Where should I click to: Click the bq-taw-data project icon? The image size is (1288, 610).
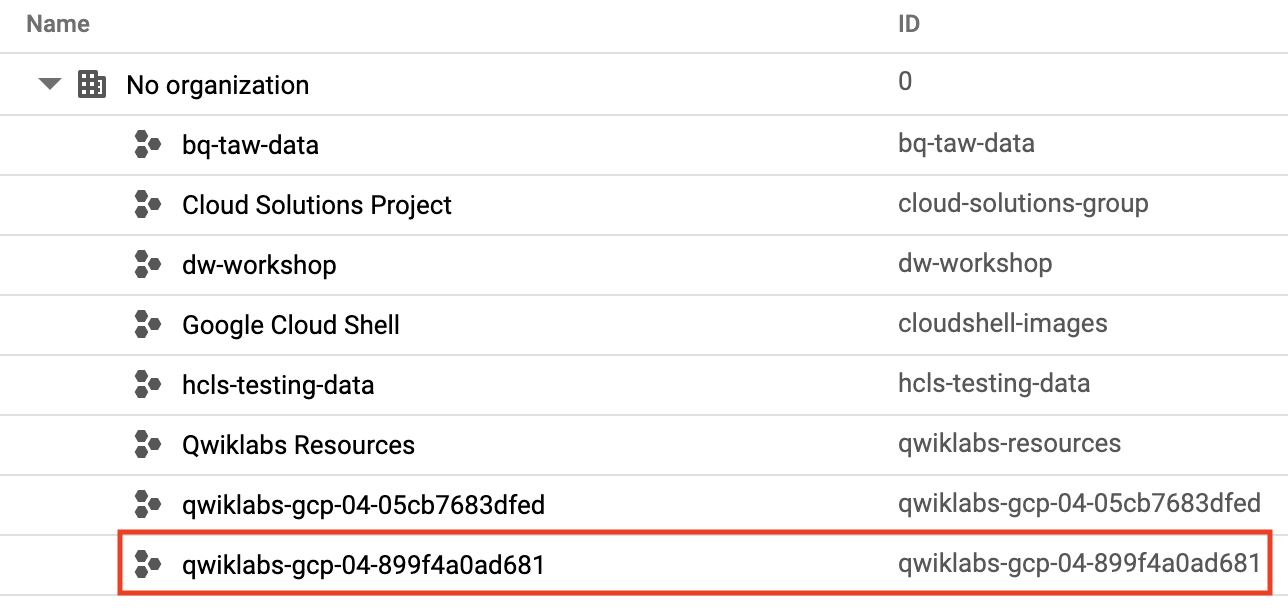148,145
